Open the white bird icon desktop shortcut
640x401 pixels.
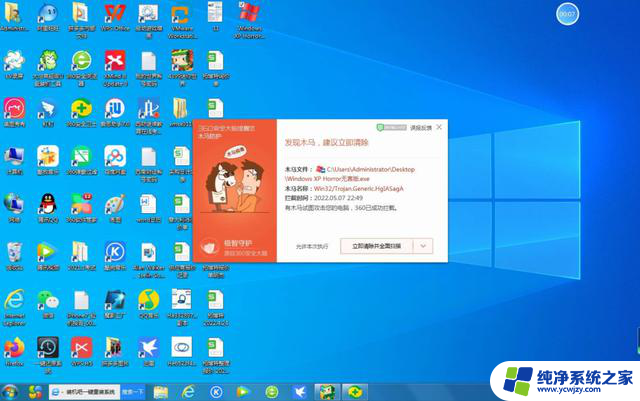click(149, 351)
